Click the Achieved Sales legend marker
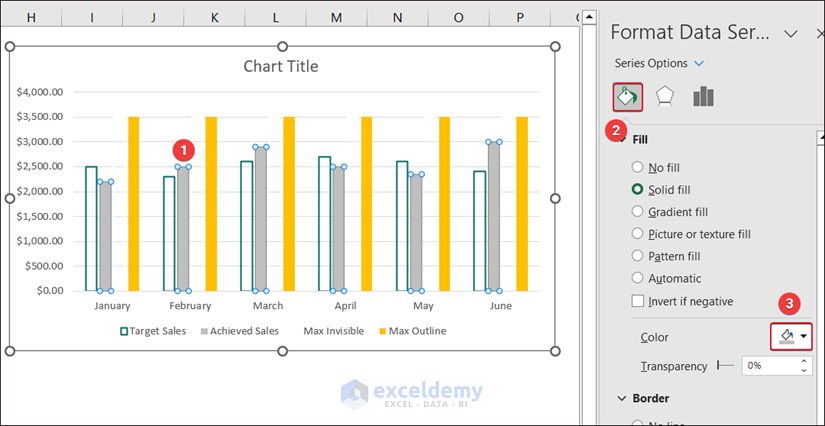825x426 pixels. [x=204, y=331]
